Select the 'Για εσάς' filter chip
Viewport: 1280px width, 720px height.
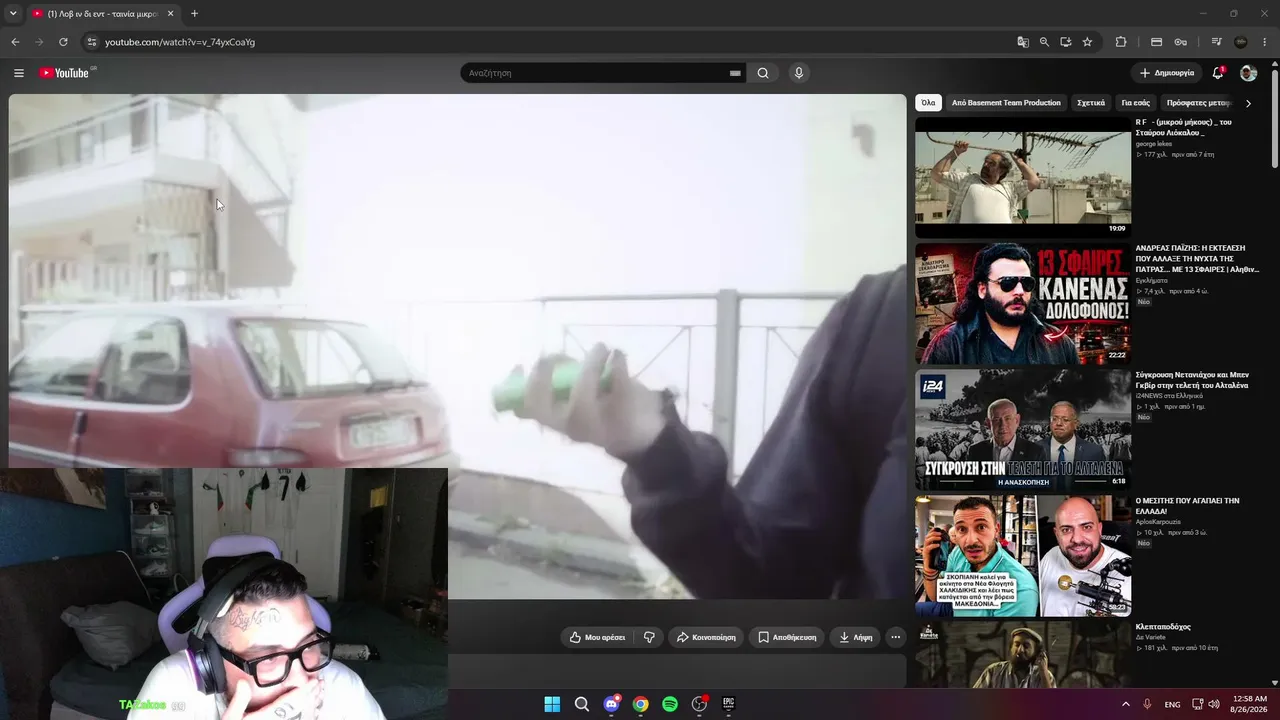(x=1136, y=103)
